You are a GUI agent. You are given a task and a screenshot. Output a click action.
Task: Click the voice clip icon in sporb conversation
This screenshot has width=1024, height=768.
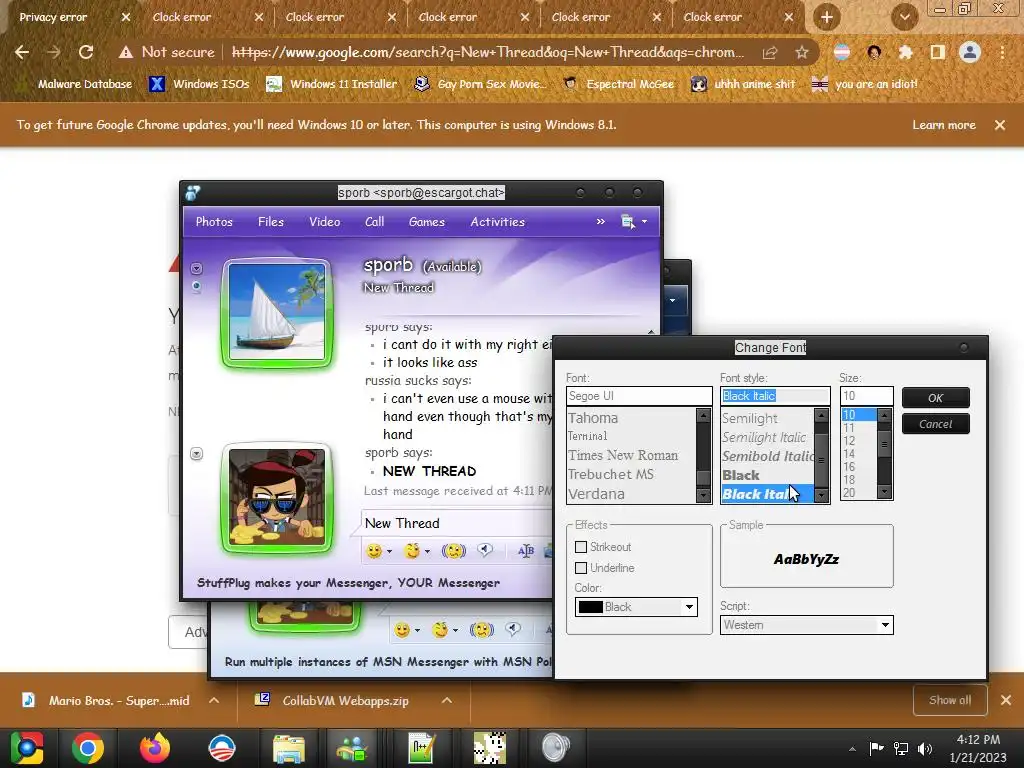(x=485, y=550)
